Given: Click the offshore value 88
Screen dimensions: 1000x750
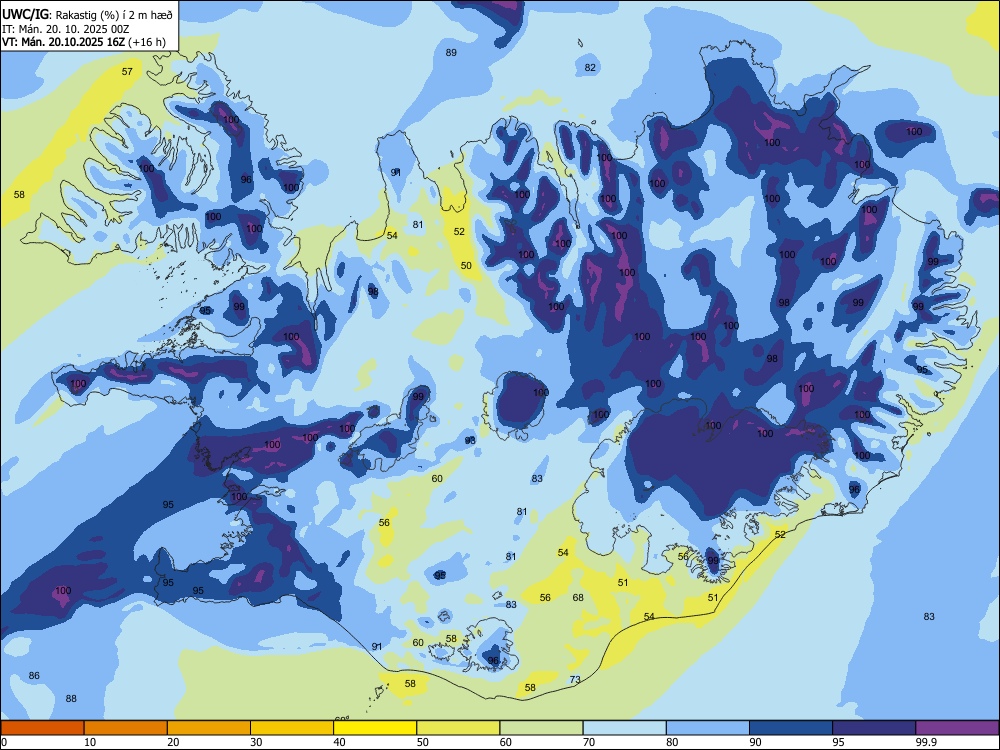Looking at the screenshot, I should (71, 698).
